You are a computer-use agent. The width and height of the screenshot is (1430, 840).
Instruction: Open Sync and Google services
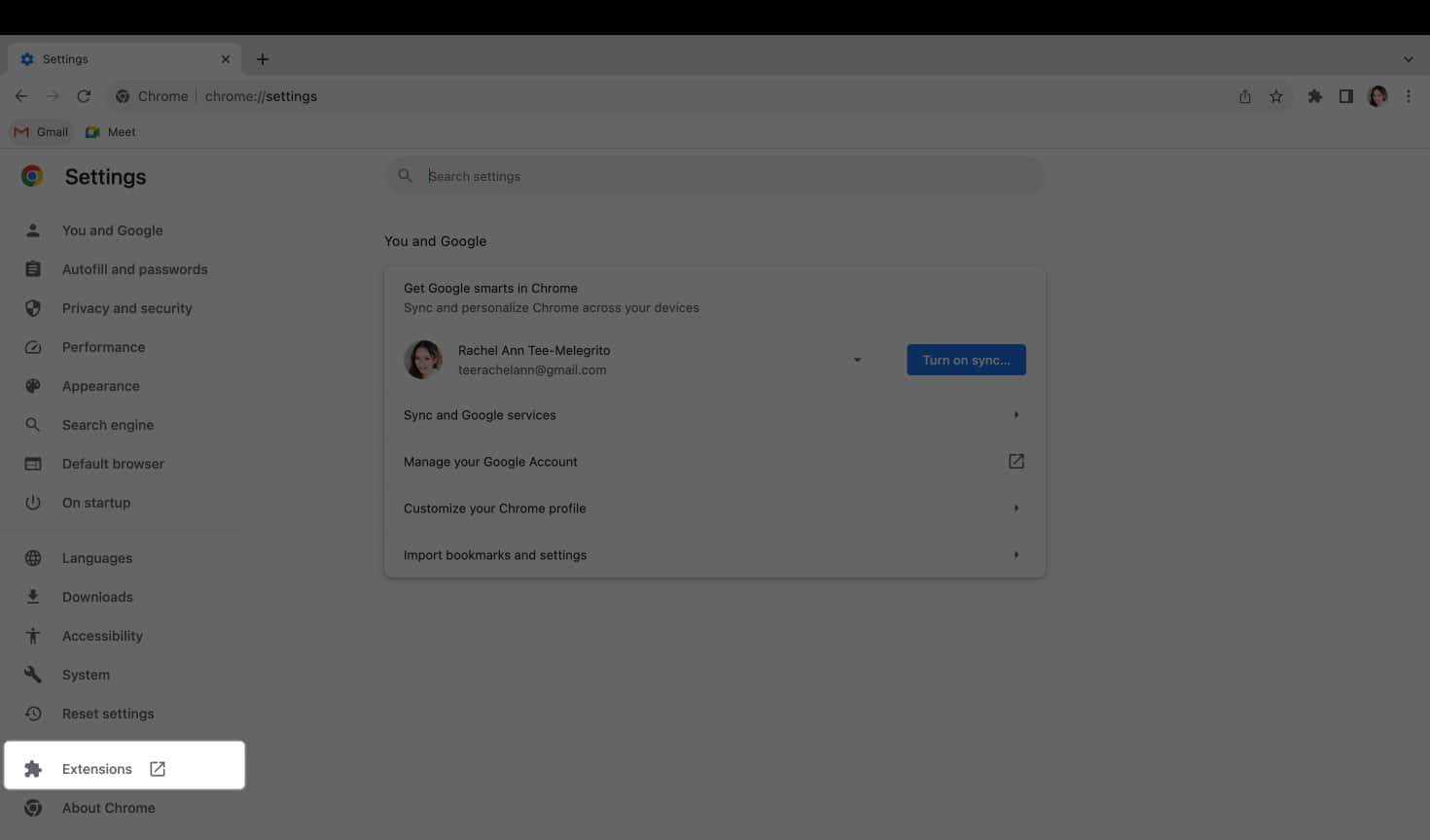715,415
